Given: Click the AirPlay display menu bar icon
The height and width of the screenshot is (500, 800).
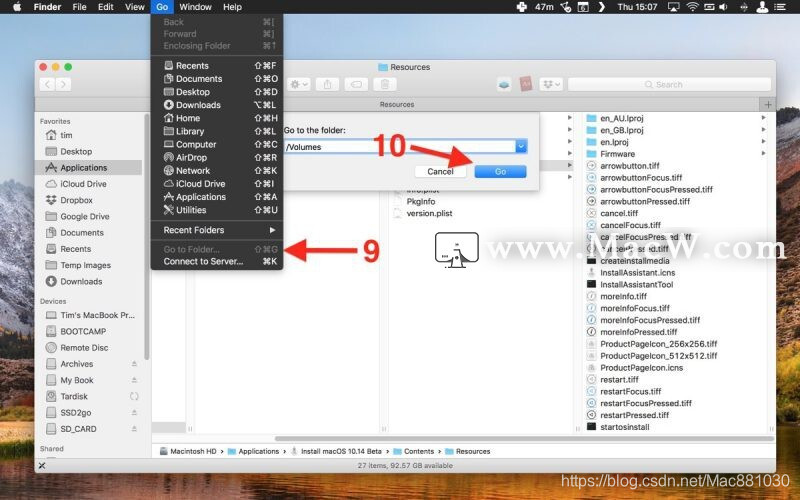Looking at the screenshot, I should (x=673, y=7).
